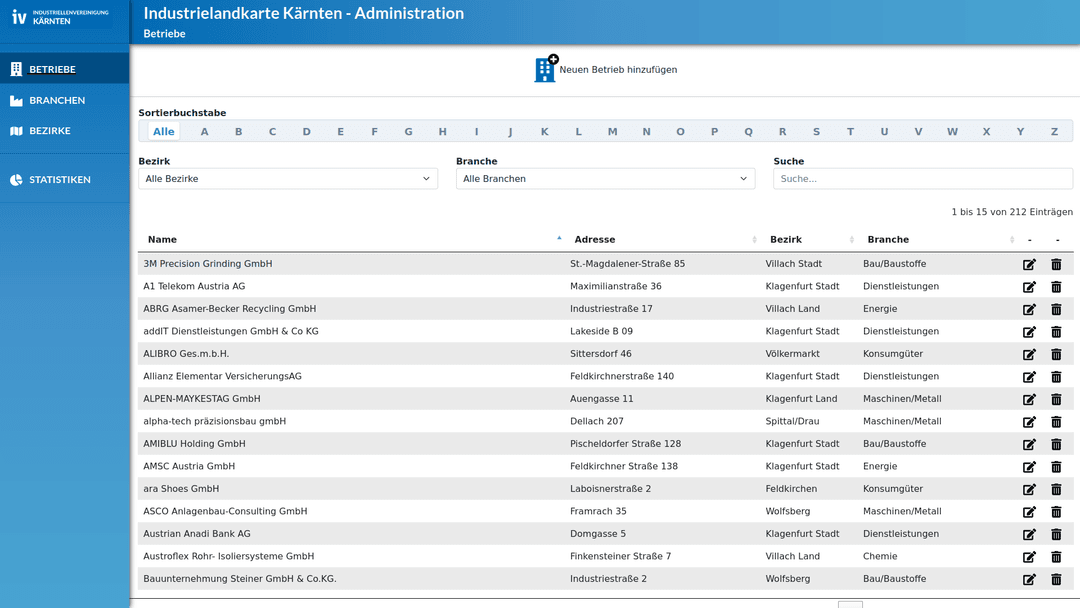Edit the Austrian Anadi Bank AG entry
The height and width of the screenshot is (608, 1080).
tap(1029, 534)
